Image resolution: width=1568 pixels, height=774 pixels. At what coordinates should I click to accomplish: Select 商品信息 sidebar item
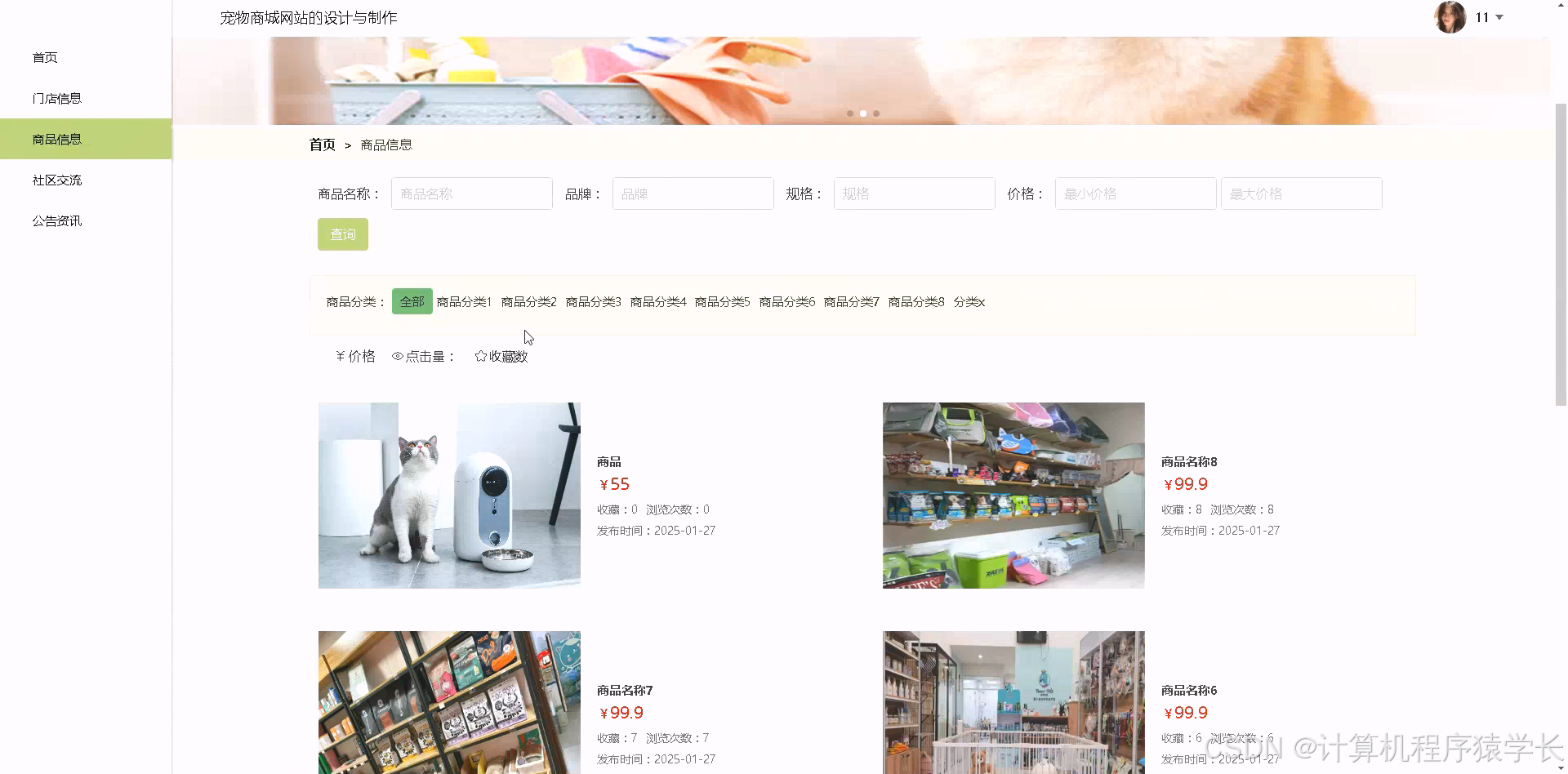(86, 139)
